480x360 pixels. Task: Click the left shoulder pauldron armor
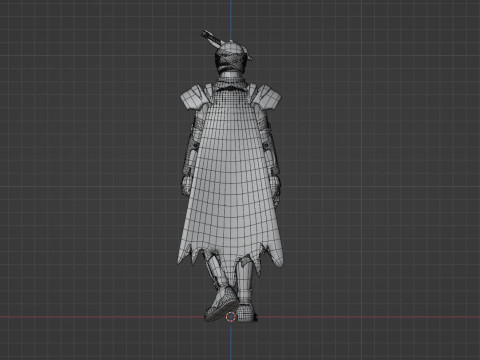pyautogui.click(x=193, y=97)
